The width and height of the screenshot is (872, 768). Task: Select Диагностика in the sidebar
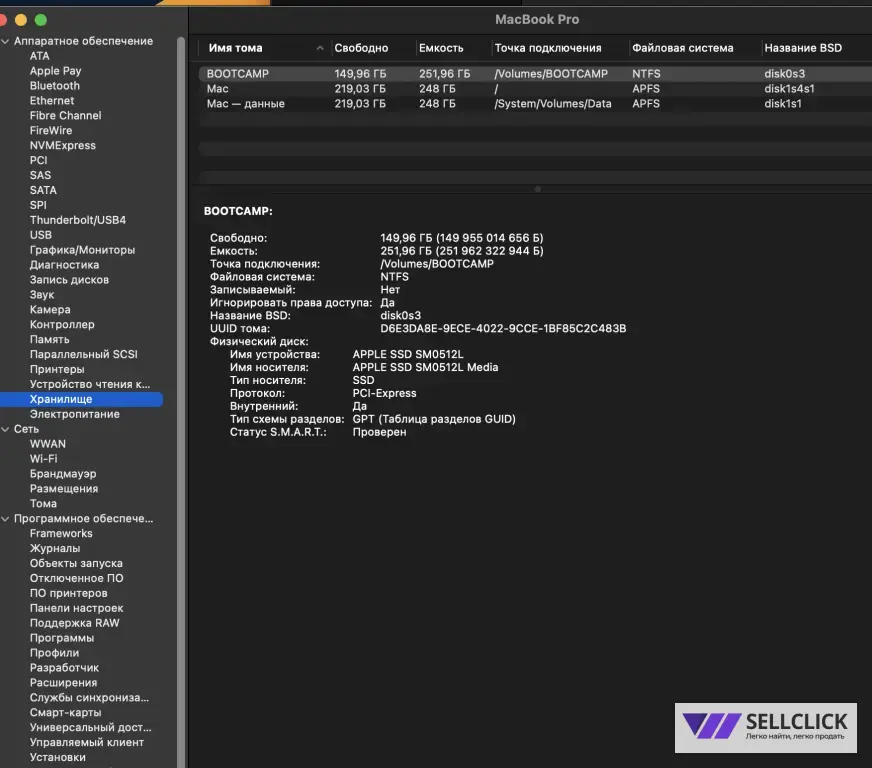(x=65, y=265)
